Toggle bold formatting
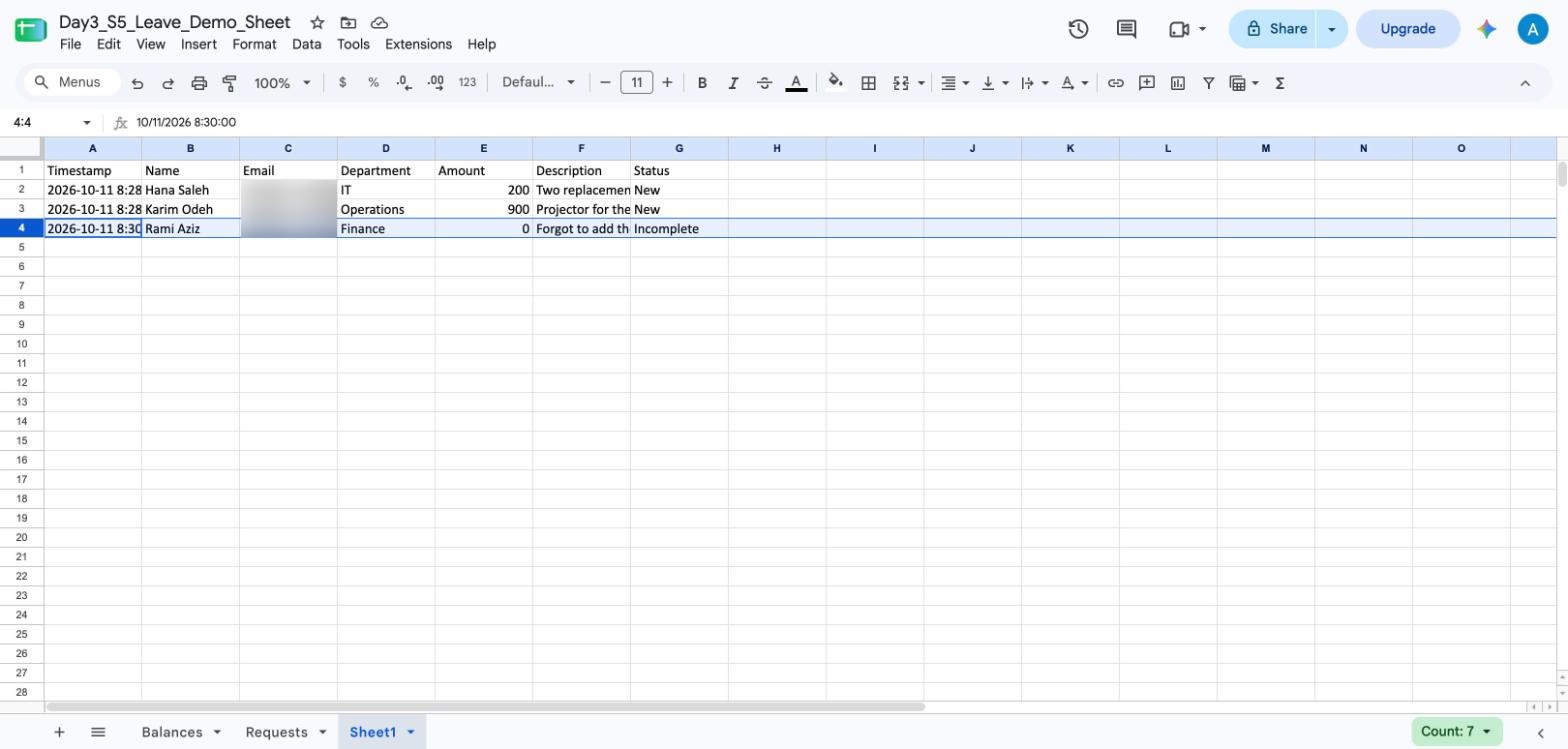 [x=702, y=83]
